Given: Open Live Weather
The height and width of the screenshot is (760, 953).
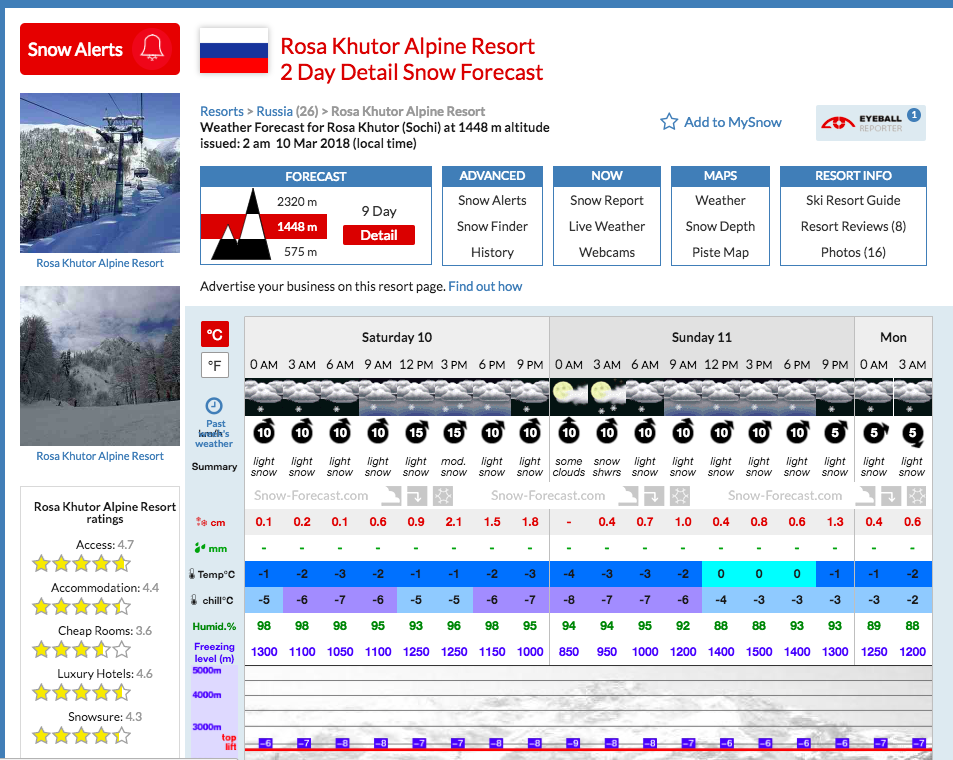Looking at the screenshot, I should point(607,227).
